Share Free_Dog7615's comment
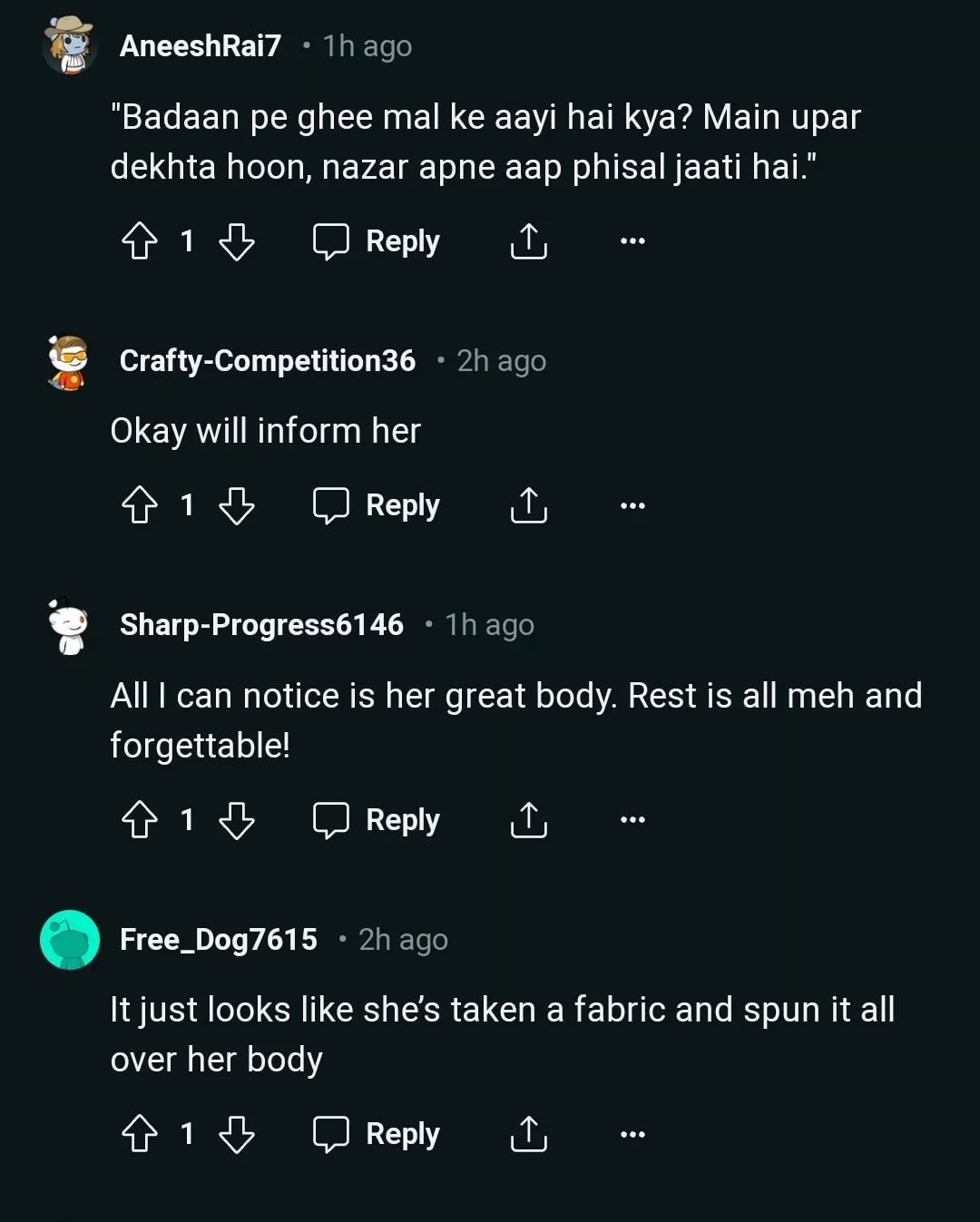 click(528, 1134)
